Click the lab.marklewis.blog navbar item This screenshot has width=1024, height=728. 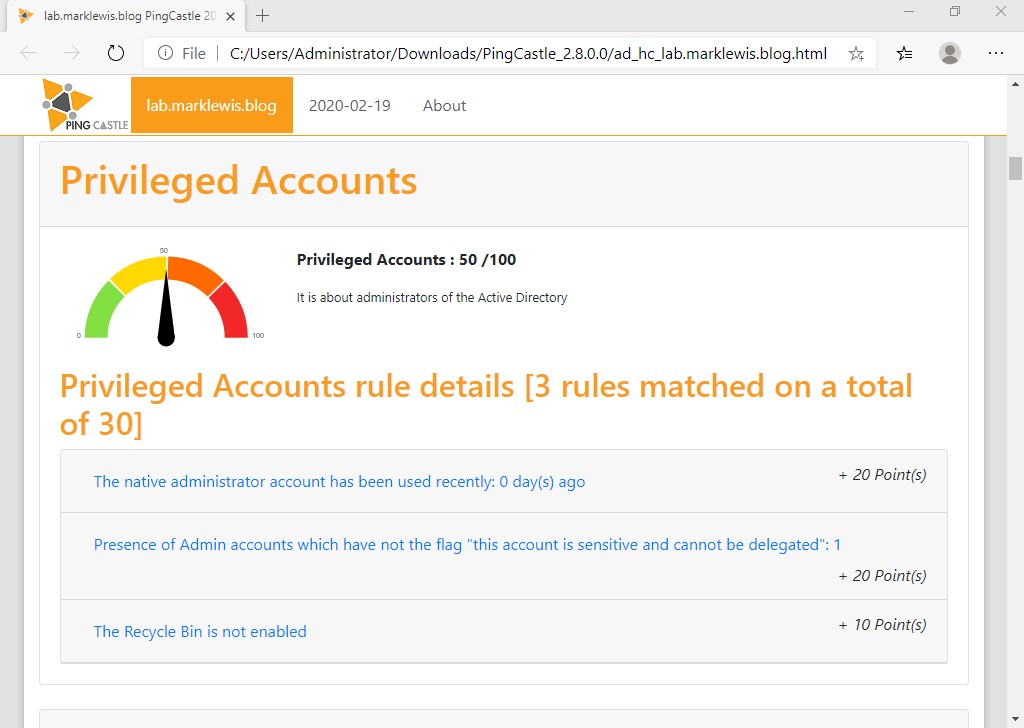pyautogui.click(x=211, y=105)
